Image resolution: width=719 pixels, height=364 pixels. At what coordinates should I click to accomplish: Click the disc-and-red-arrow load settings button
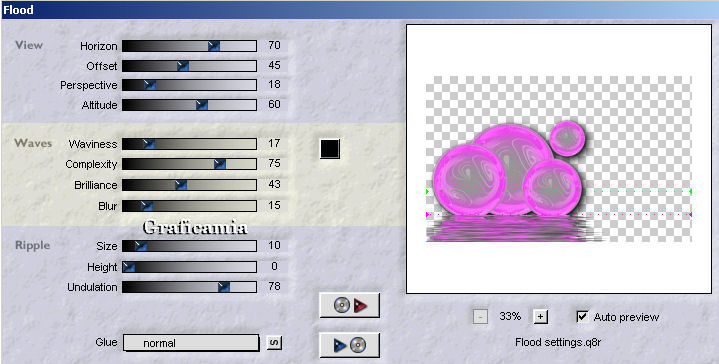pos(349,305)
